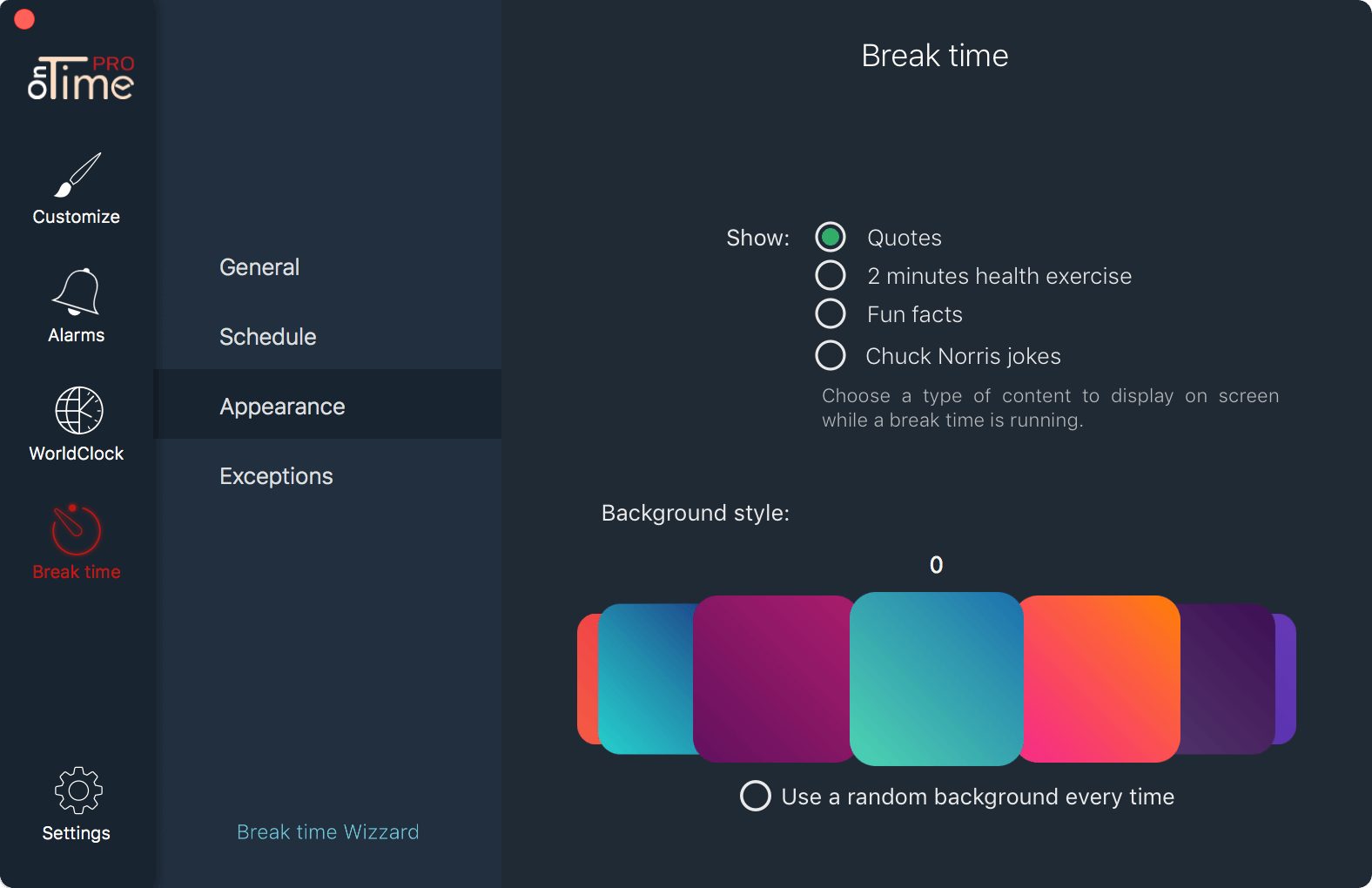Select the Break time timer icon
This screenshot has width=1372, height=888.
coord(77,529)
